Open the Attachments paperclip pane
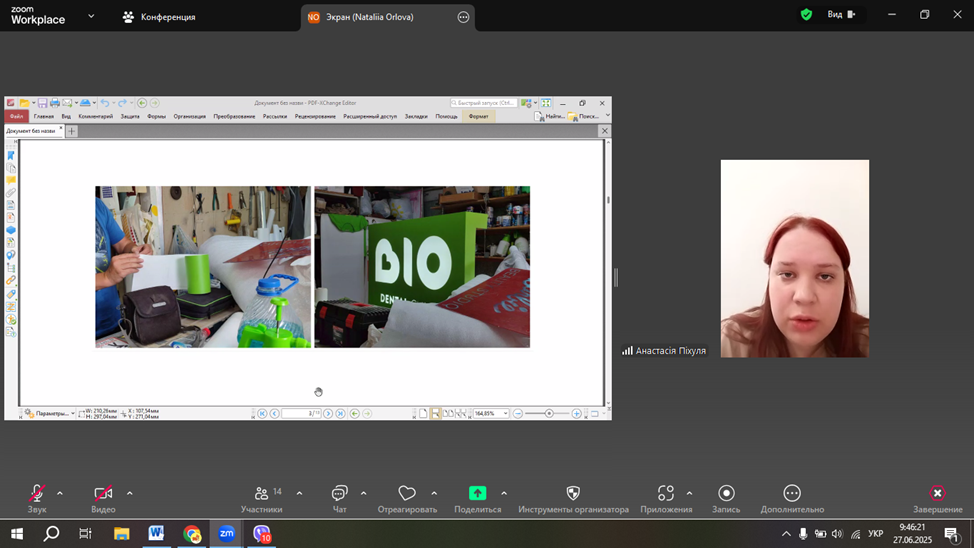Image resolution: width=974 pixels, height=548 pixels. (x=11, y=193)
